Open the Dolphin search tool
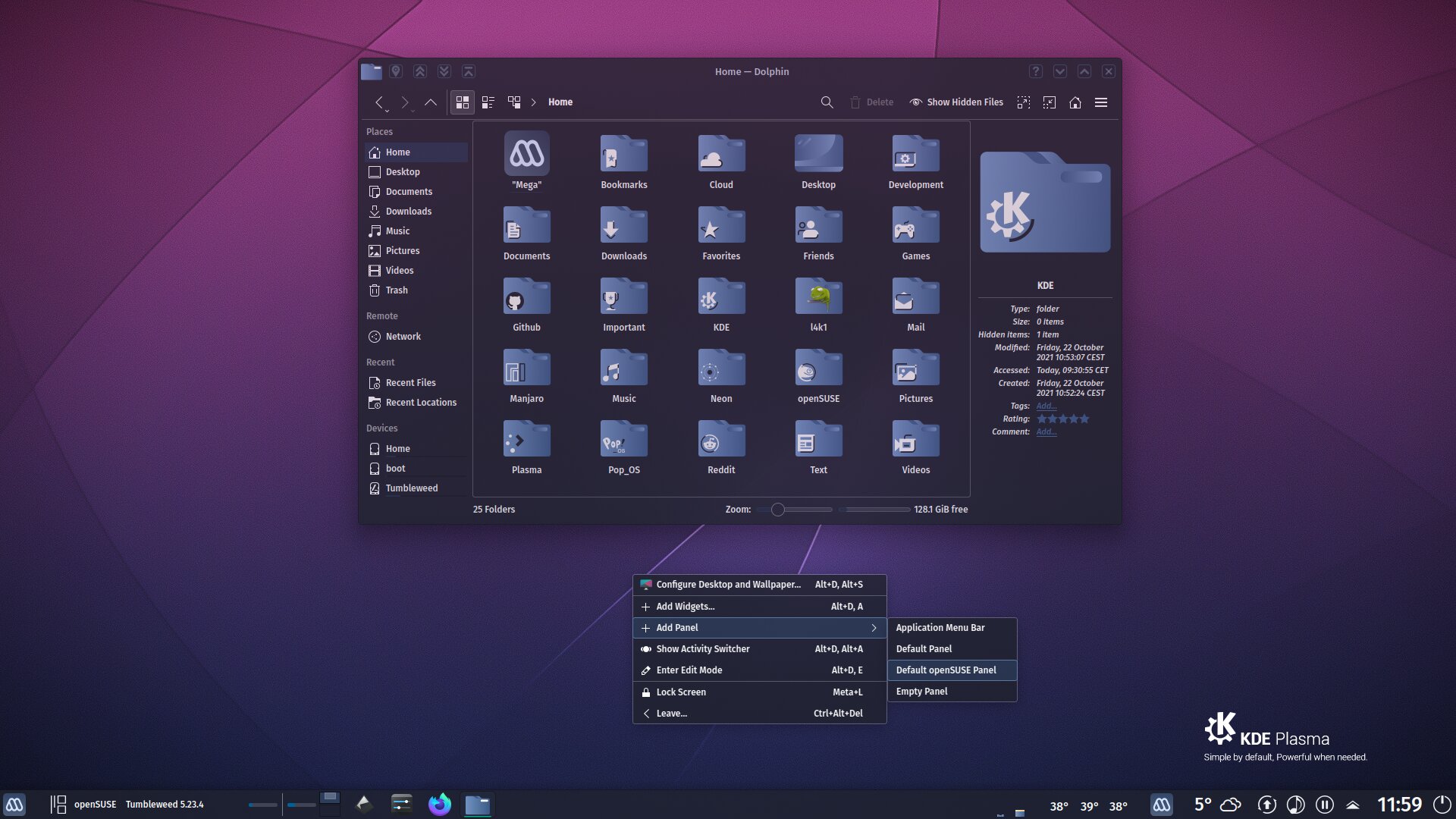The width and height of the screenshot is (1456, 819). pyautogui.click(x=827, y=102)
